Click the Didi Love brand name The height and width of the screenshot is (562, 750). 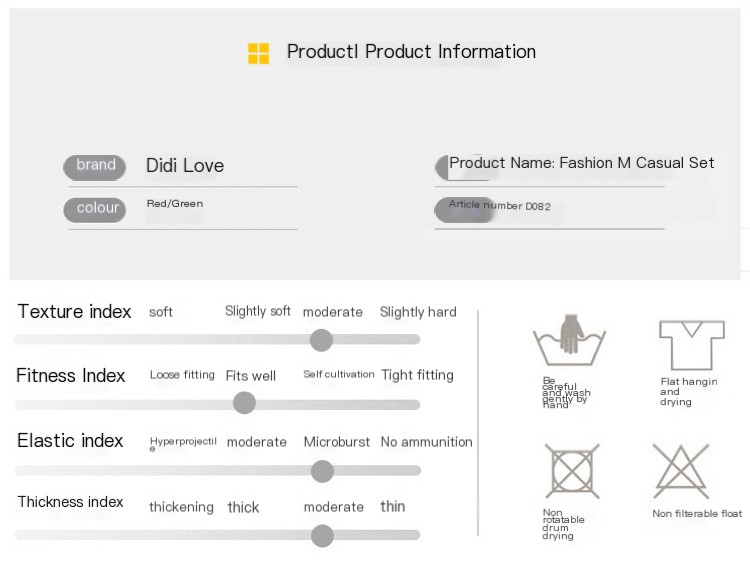pos(185,166)
